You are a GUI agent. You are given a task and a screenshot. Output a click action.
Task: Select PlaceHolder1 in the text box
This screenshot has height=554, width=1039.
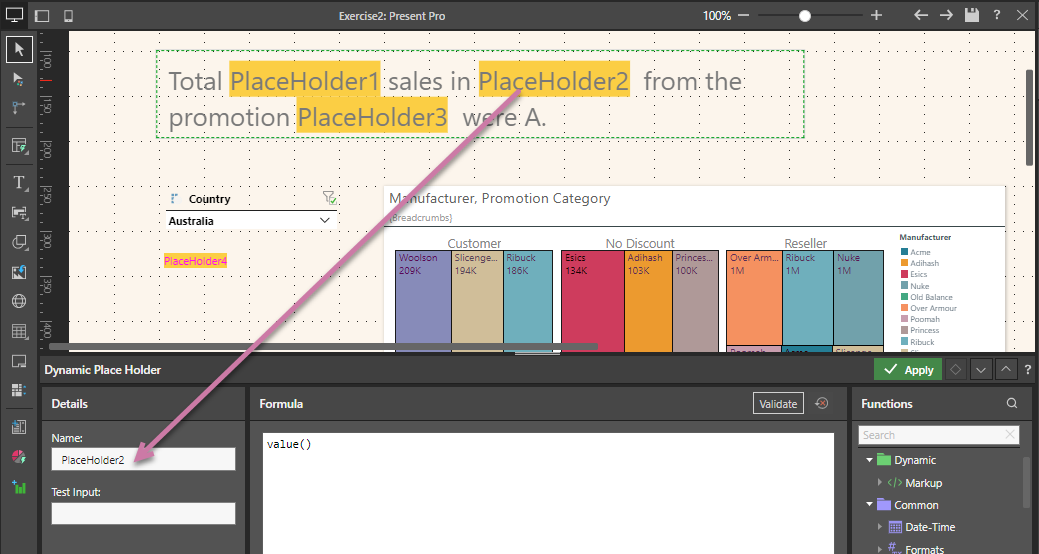305,81
